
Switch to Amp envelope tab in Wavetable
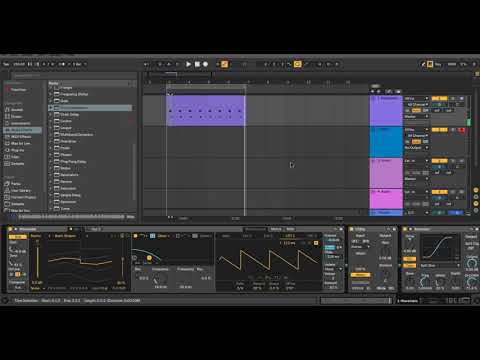226,236
